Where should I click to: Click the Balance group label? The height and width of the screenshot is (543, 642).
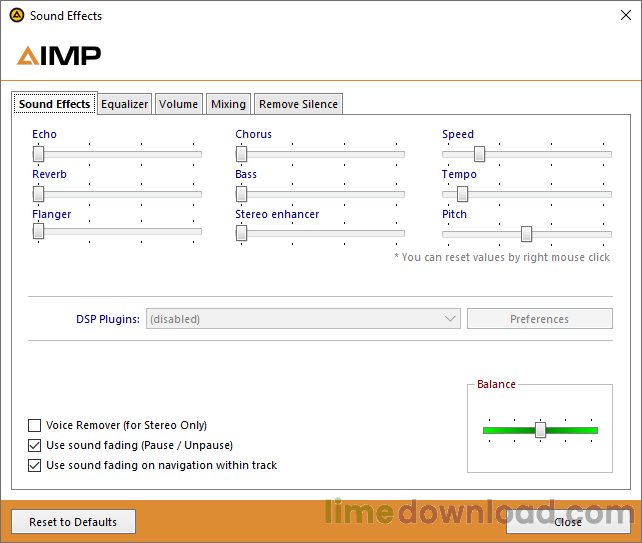pyautogui.click(x=496, y=384)
